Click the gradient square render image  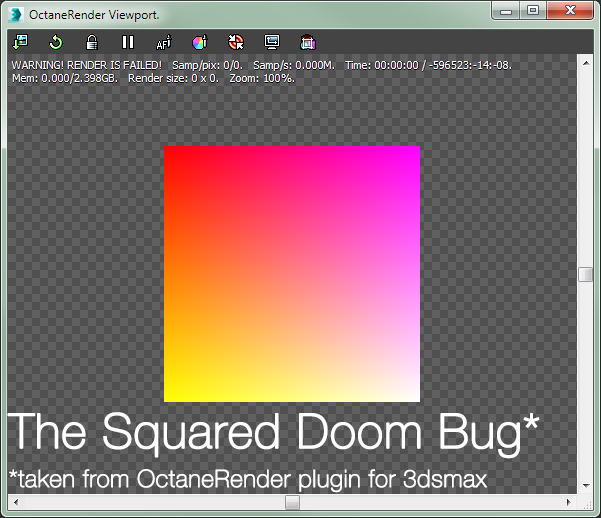[x=292, y=274]
